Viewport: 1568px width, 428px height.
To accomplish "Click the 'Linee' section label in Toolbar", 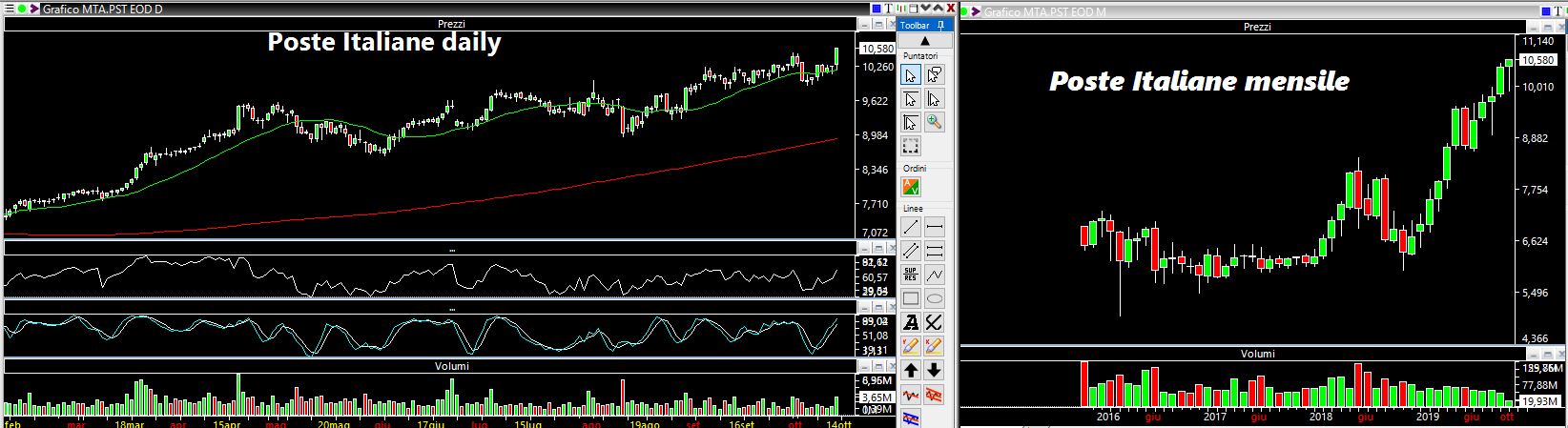I will pos(914,208).
